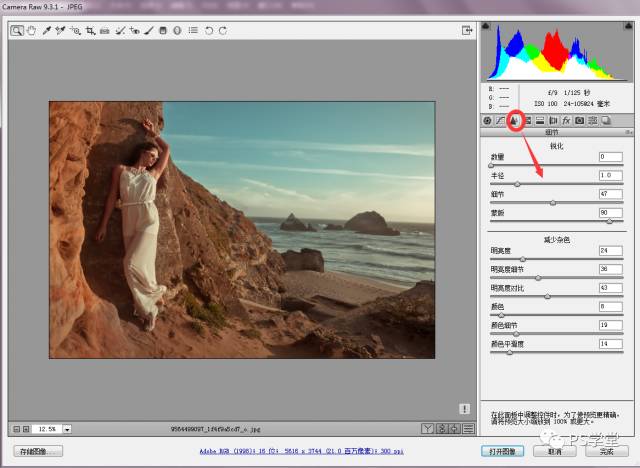The width and height of the screenshot is (640, 468).
Task: Open the Preferences list icon in toolbar
Action: 192,31
